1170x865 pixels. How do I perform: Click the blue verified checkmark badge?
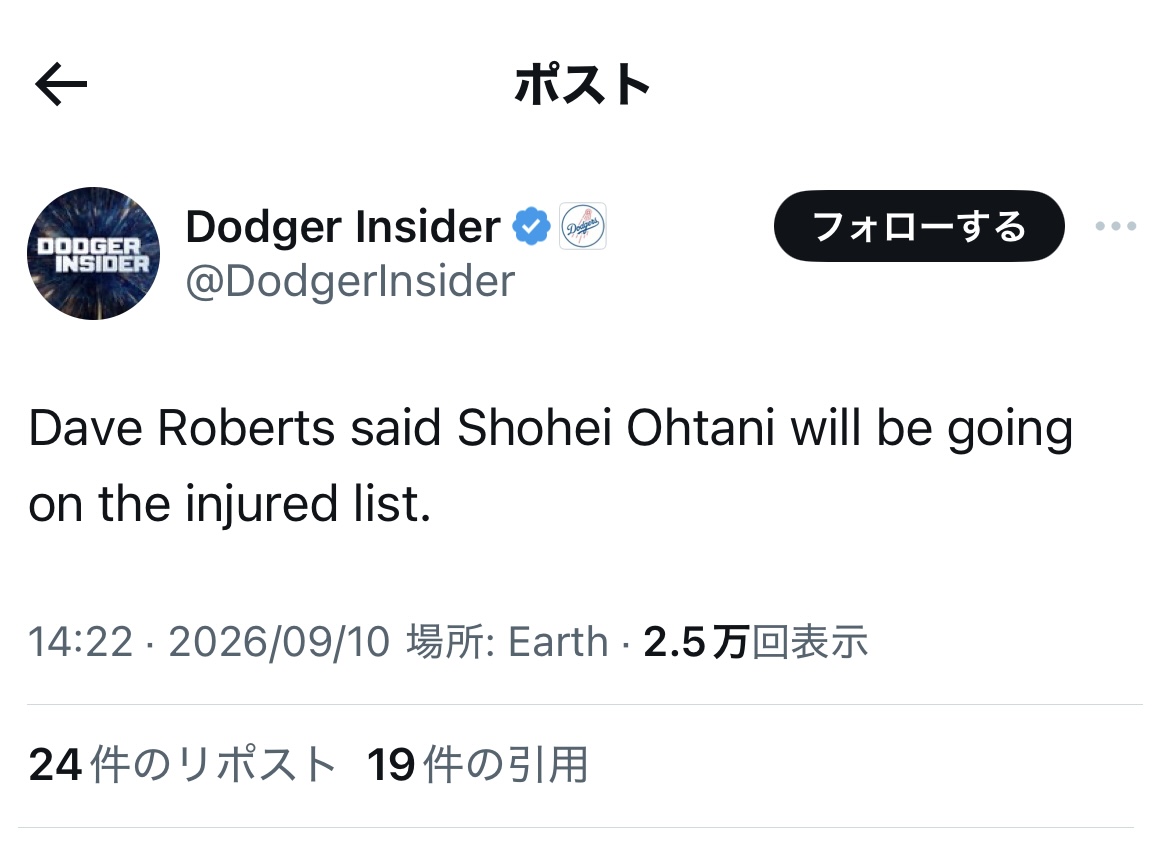(x=531, y=226)
